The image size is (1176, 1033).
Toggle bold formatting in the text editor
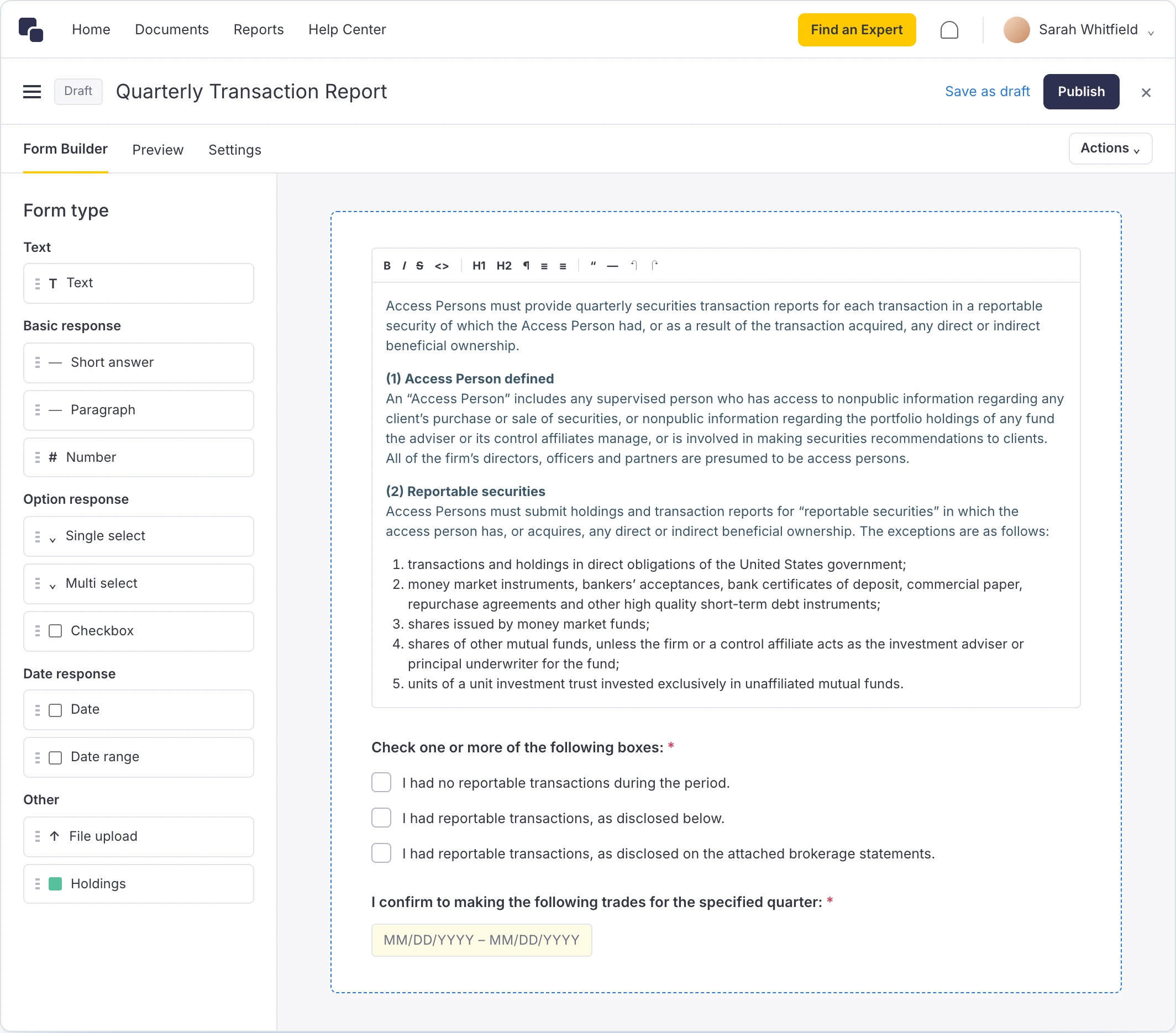pos(387,266)
